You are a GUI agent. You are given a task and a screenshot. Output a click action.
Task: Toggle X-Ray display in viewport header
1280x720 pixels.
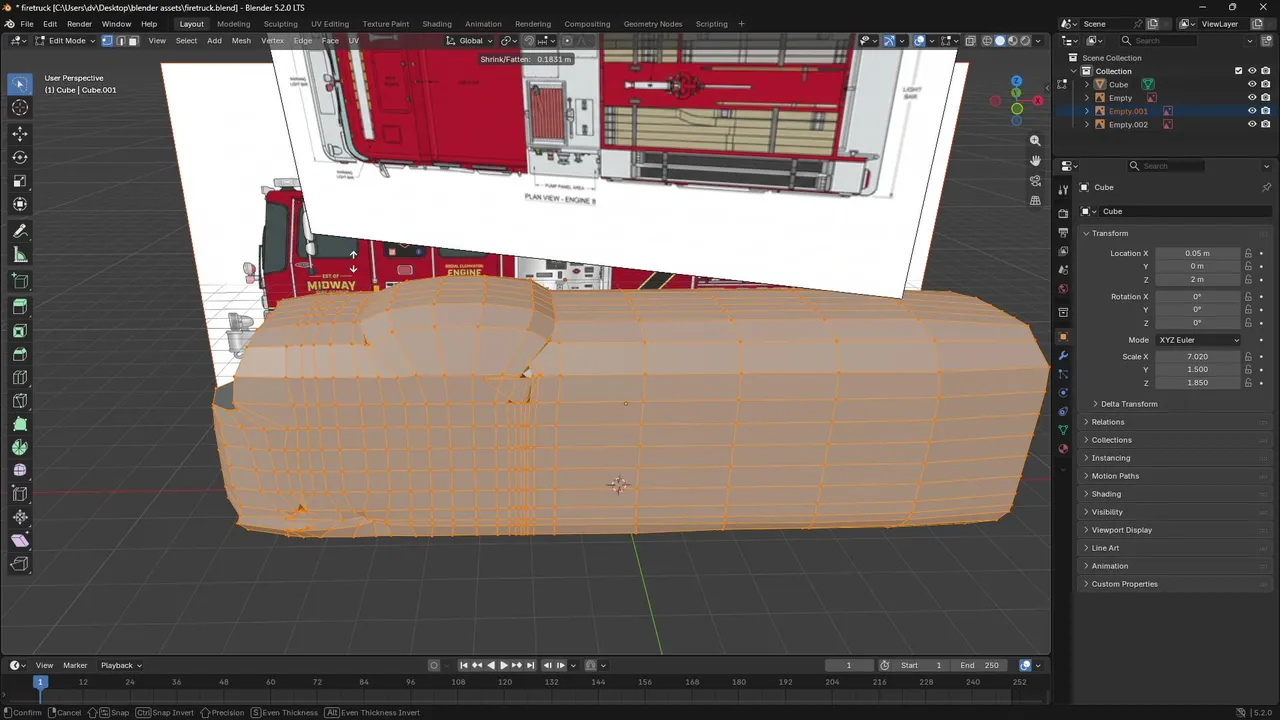point(970,41)
